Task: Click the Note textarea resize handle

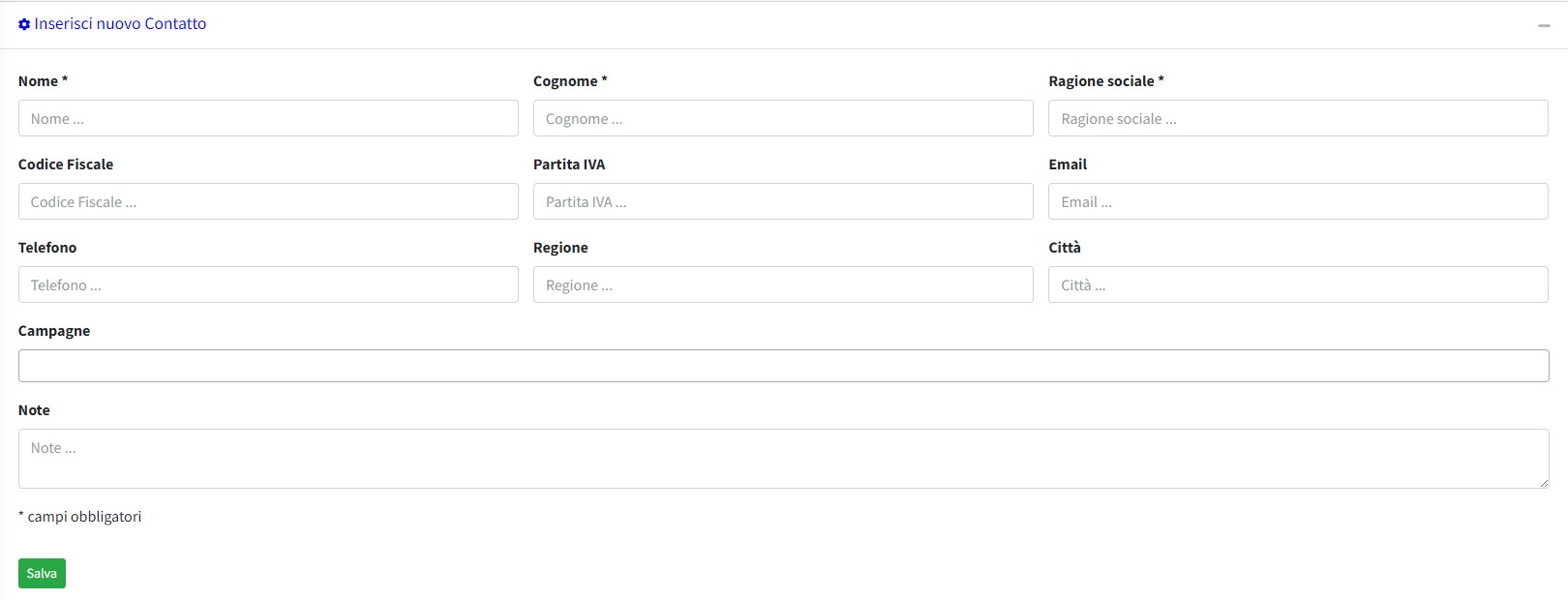Action: (1544, 483)
